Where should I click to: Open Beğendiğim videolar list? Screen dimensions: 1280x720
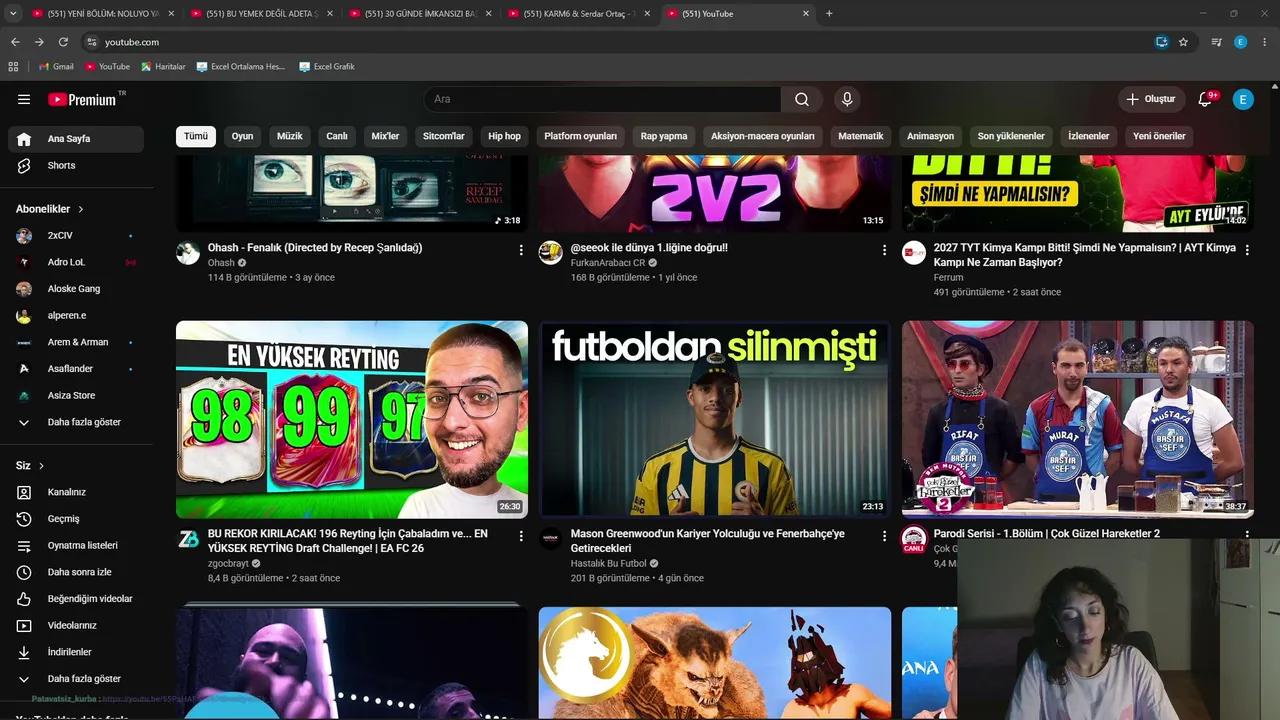click(76, 599)
